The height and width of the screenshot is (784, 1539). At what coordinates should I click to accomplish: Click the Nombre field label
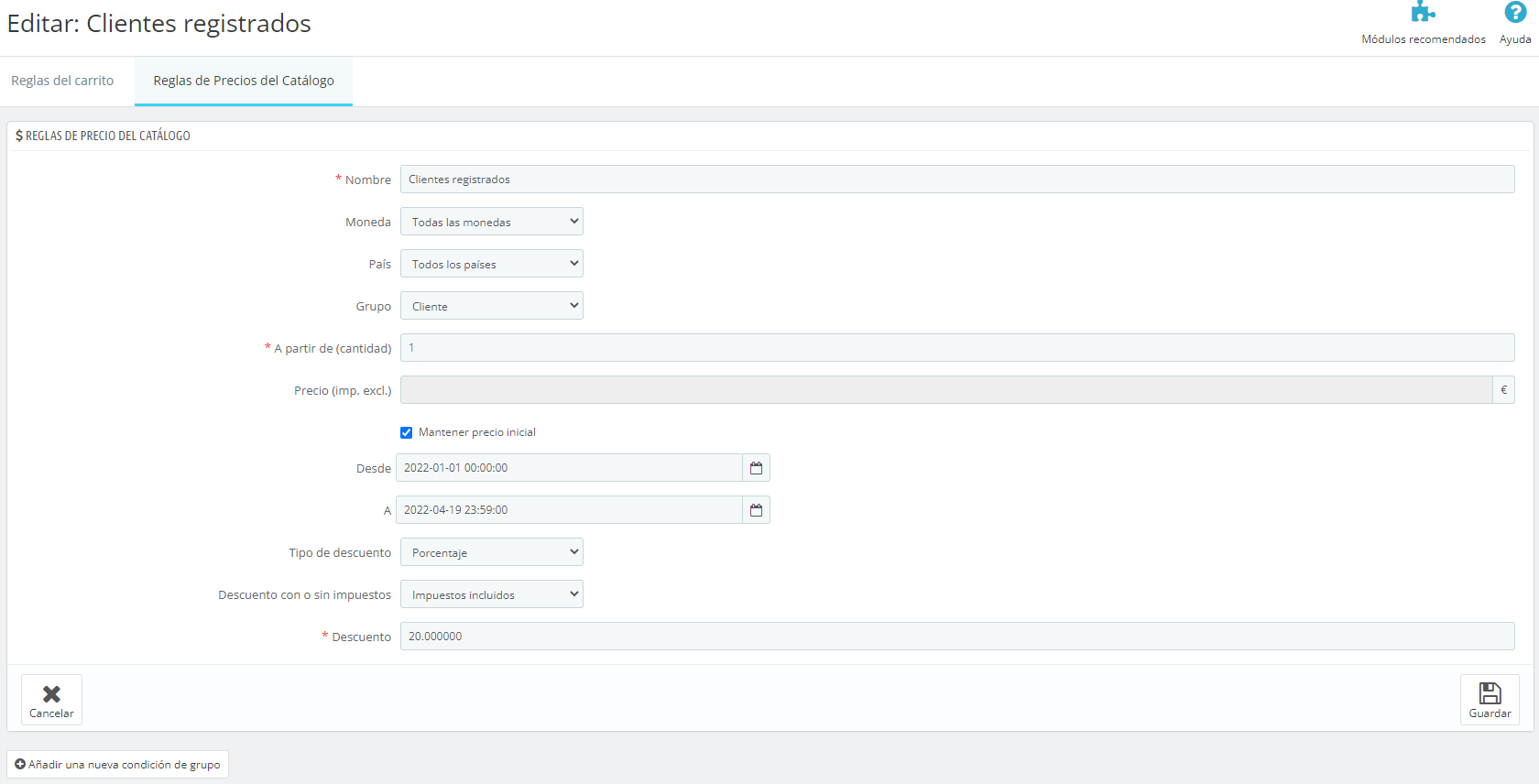[x=368, y=180]
